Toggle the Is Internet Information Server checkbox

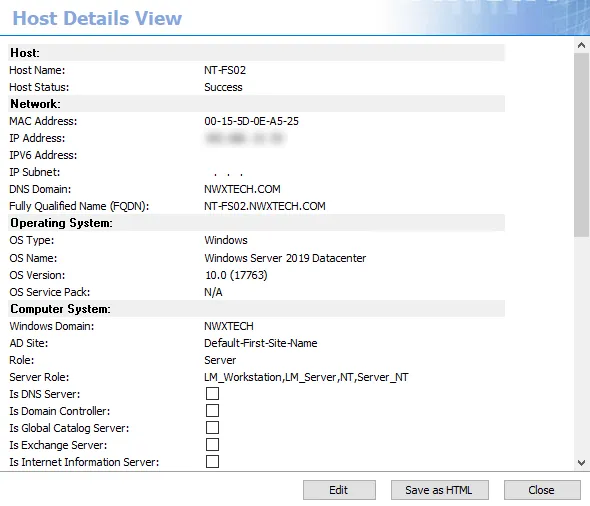[x=212, y=462]
